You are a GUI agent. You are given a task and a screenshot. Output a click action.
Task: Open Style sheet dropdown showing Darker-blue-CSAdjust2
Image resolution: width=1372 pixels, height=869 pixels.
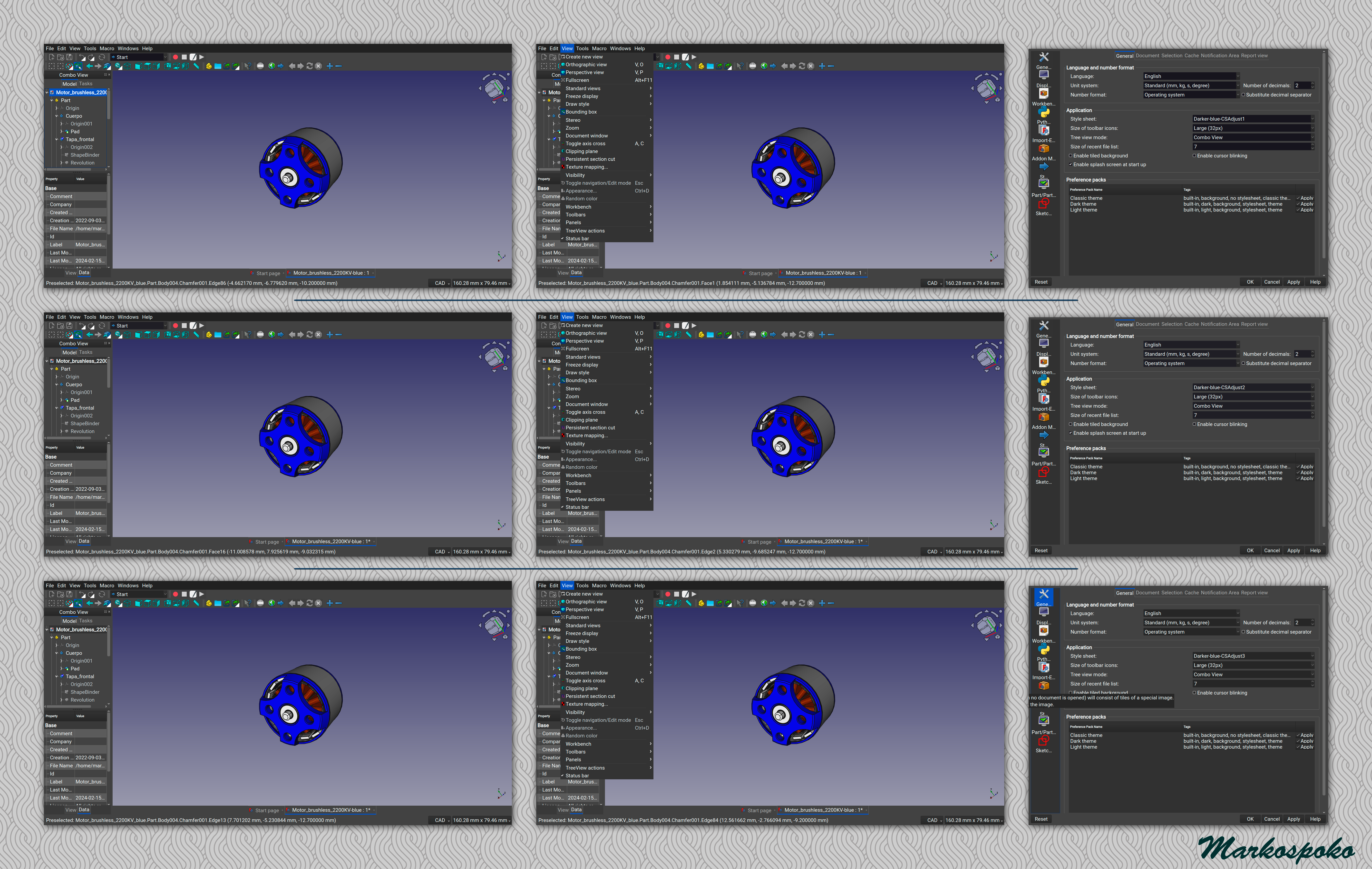(x=1254, y=387)
